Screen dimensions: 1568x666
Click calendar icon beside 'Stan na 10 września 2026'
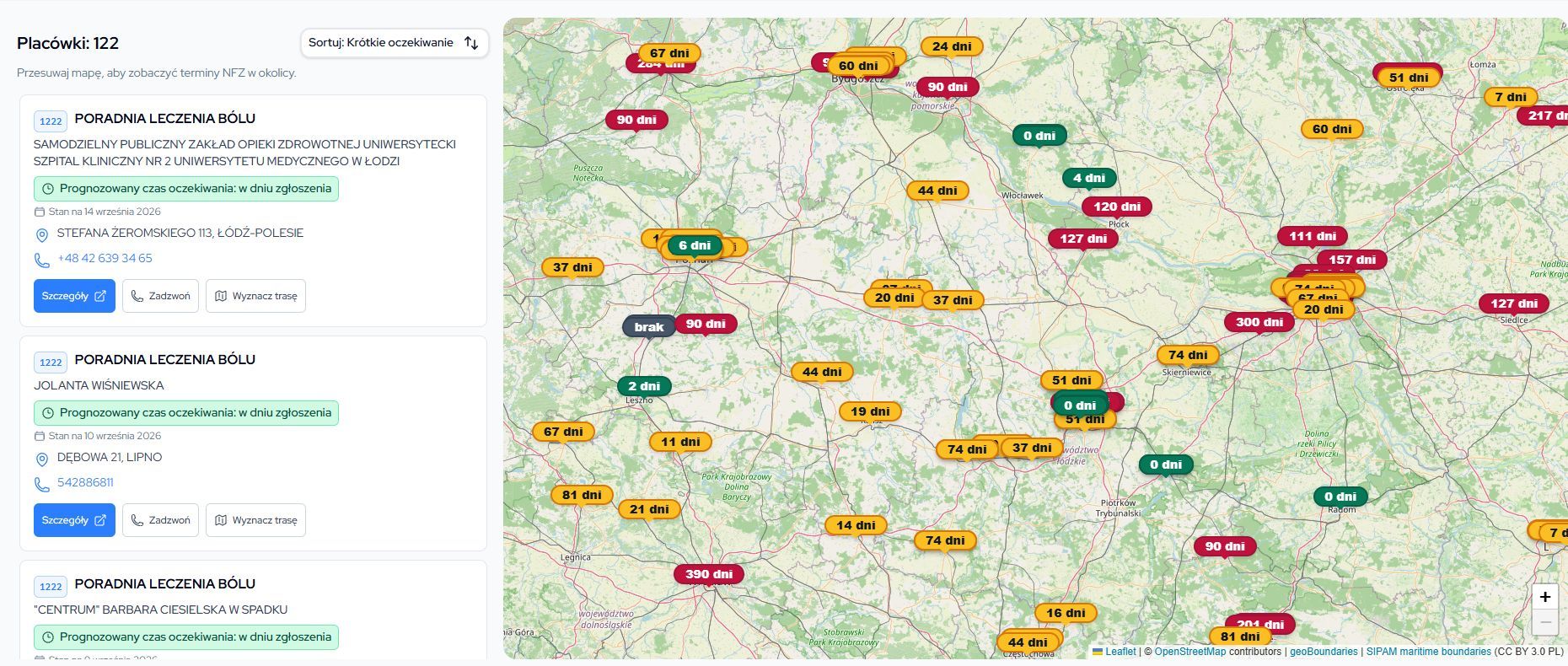tap(39, 436)
